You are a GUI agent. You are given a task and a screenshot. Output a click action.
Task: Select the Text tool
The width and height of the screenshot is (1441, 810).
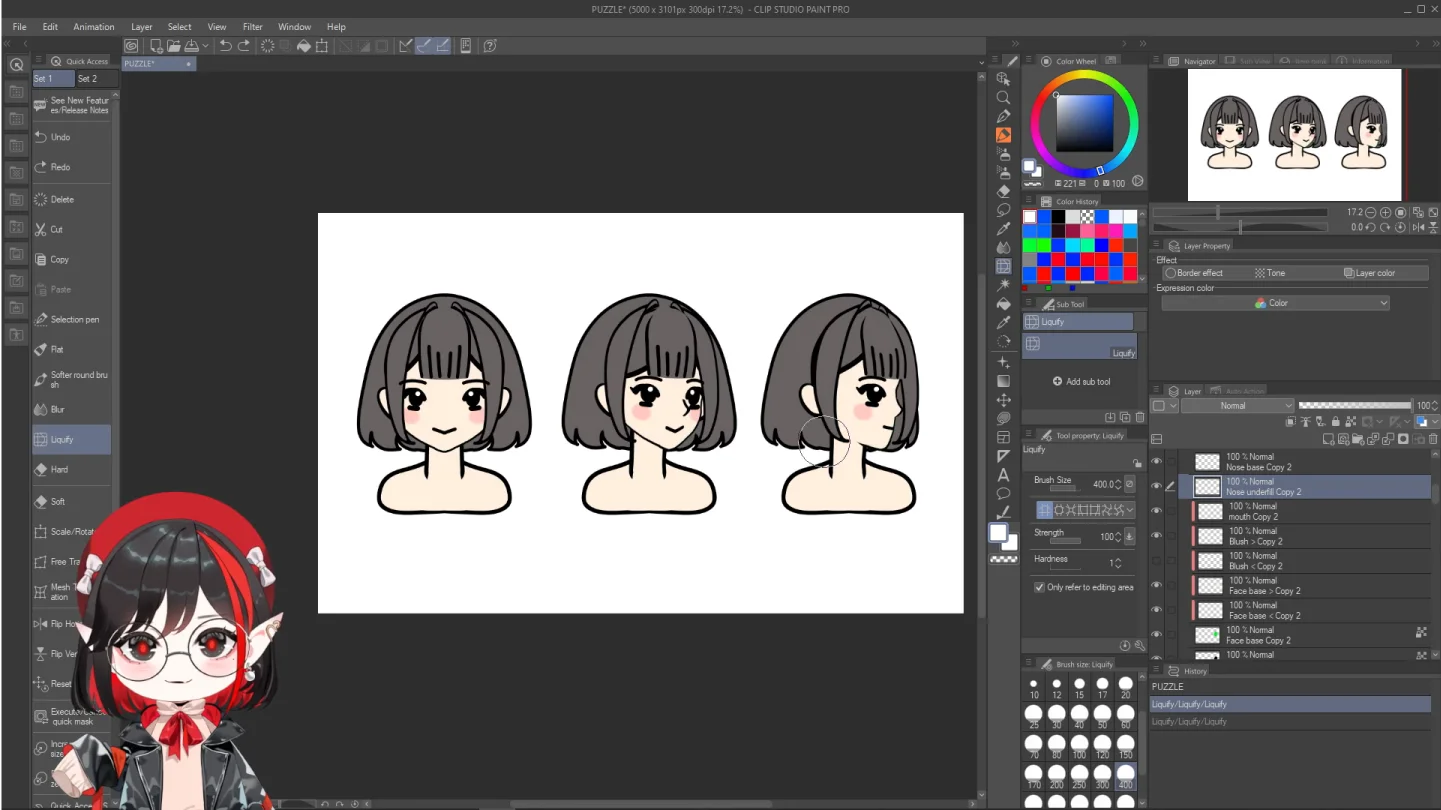point(1003,475)
